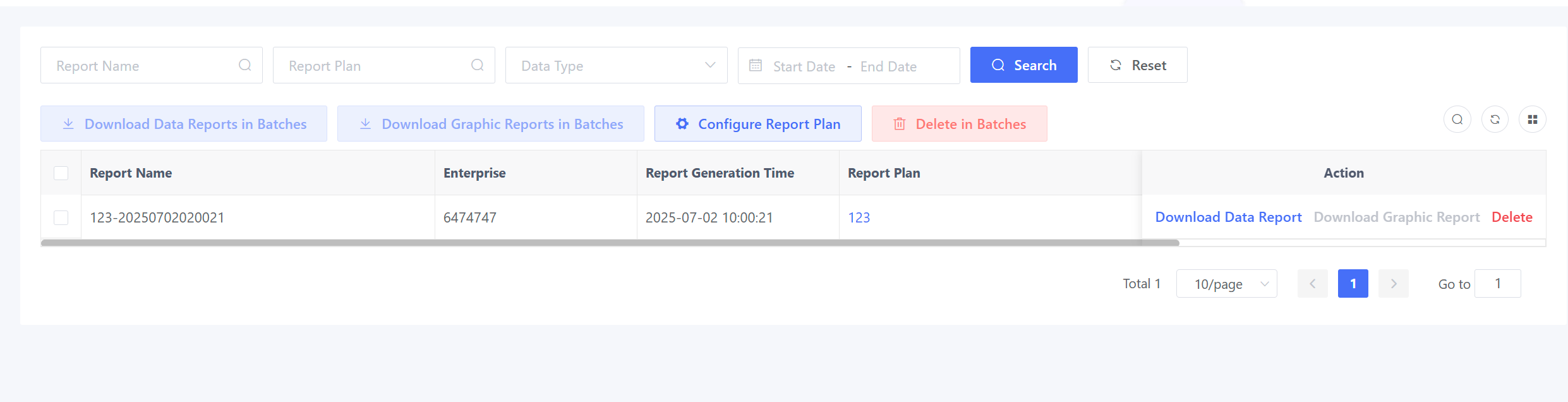Check the row 123-20250702020021 checkbox
The image size is (1568, 402).
click(61, 217)
